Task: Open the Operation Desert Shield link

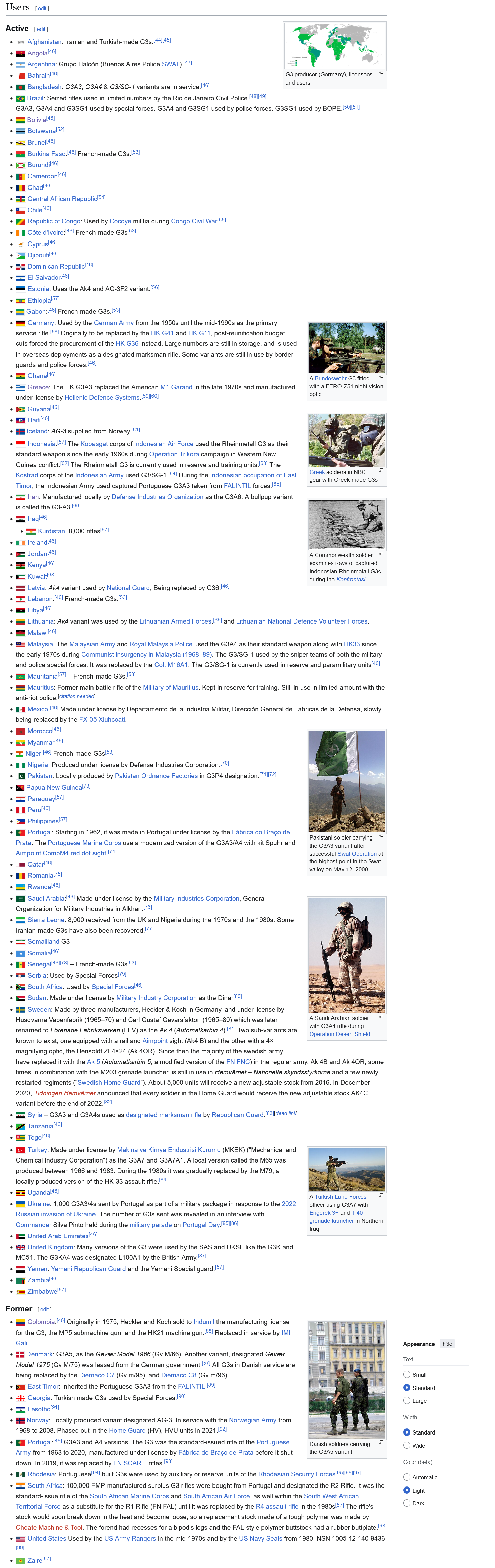Action: [x=339, y=1034]
